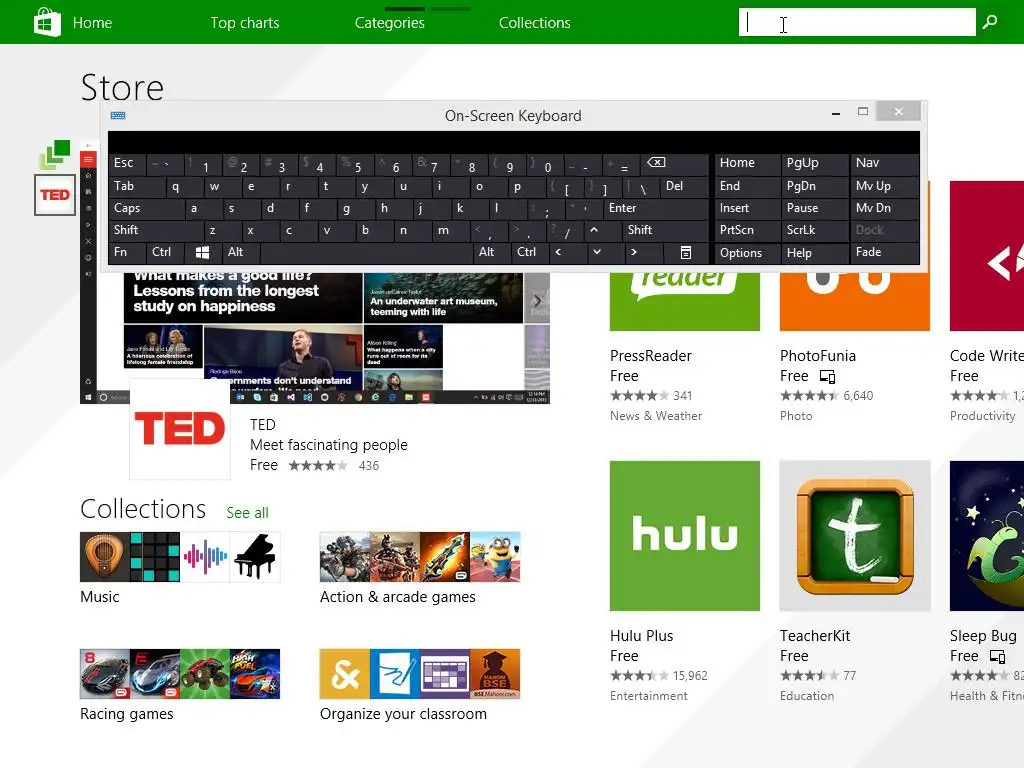Open Categories menu
This screenshot has height=768, width=1024.
390,23
